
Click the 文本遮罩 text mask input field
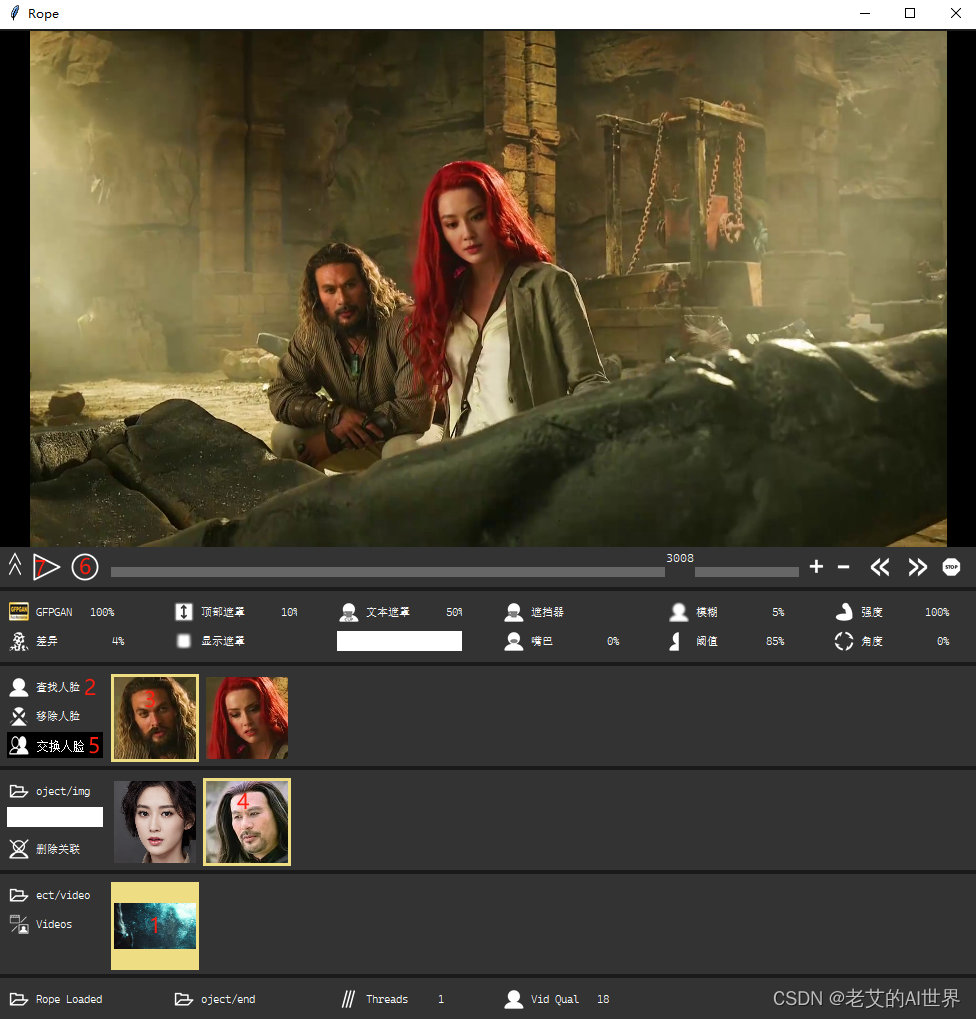click(x=399, y=641)
